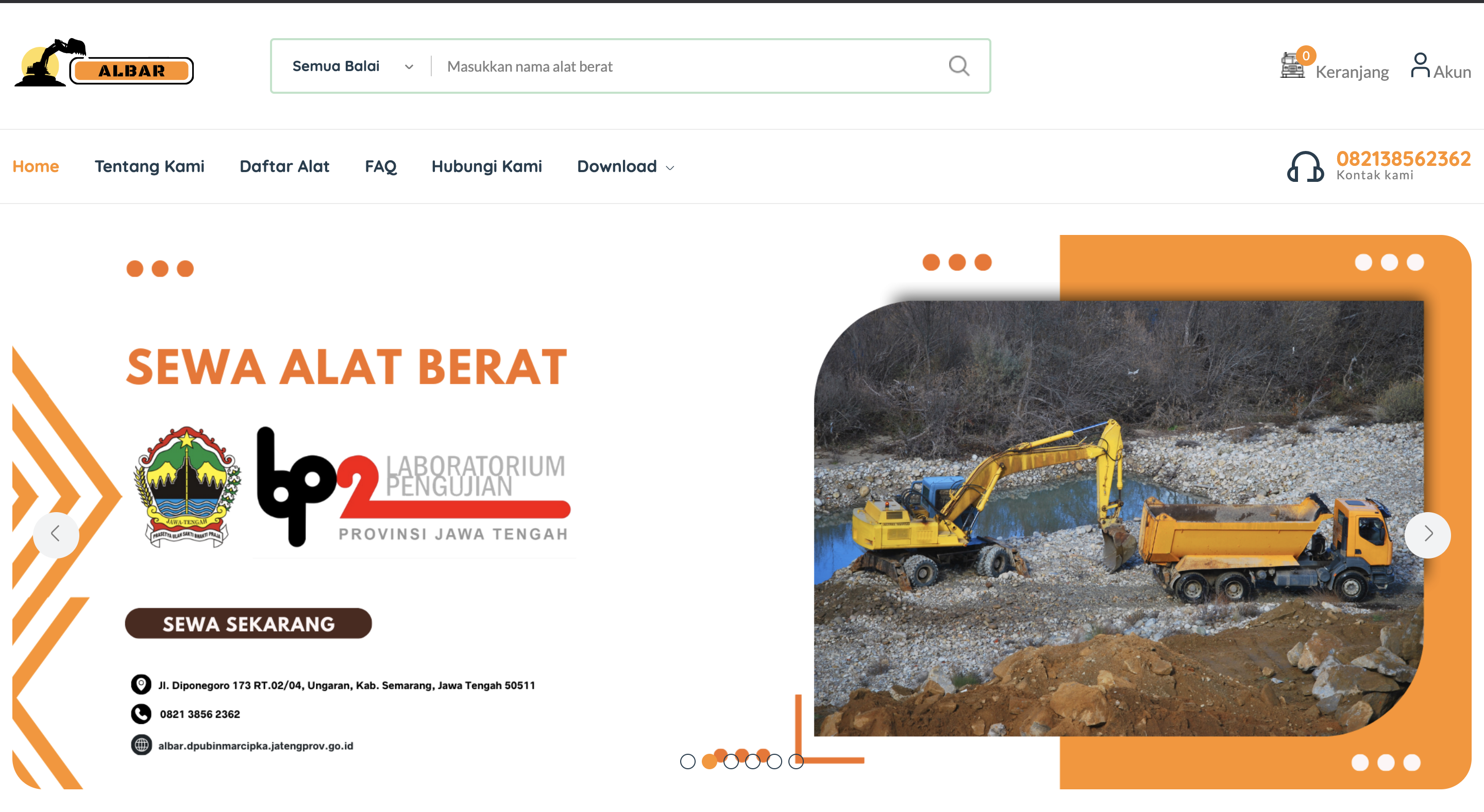This screenshot has width=1484, height=812.
Task: Select the active orange carousel dot
Action: click(710, 762)
